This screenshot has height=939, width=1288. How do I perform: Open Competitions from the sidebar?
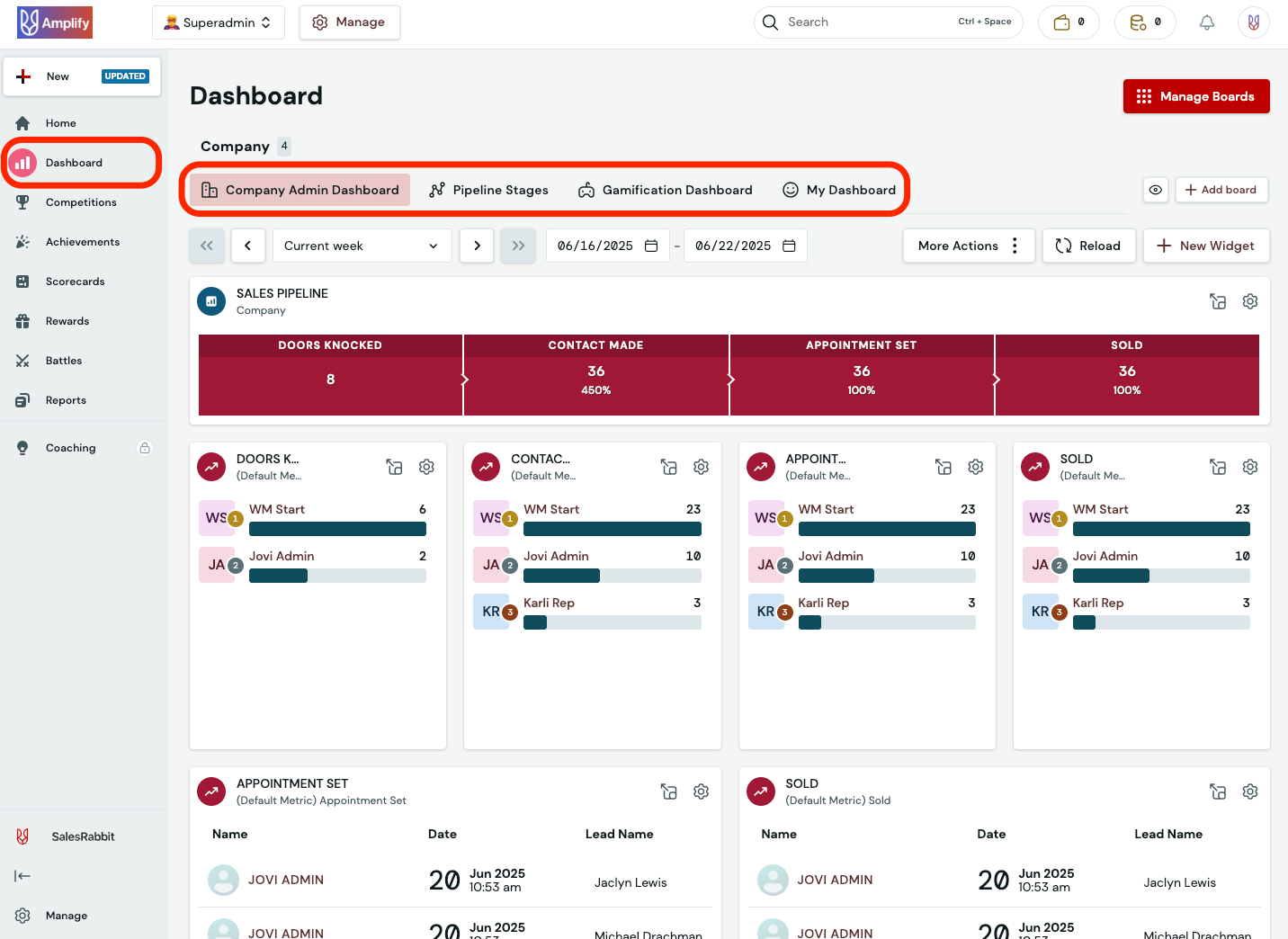tap(80, 201)
